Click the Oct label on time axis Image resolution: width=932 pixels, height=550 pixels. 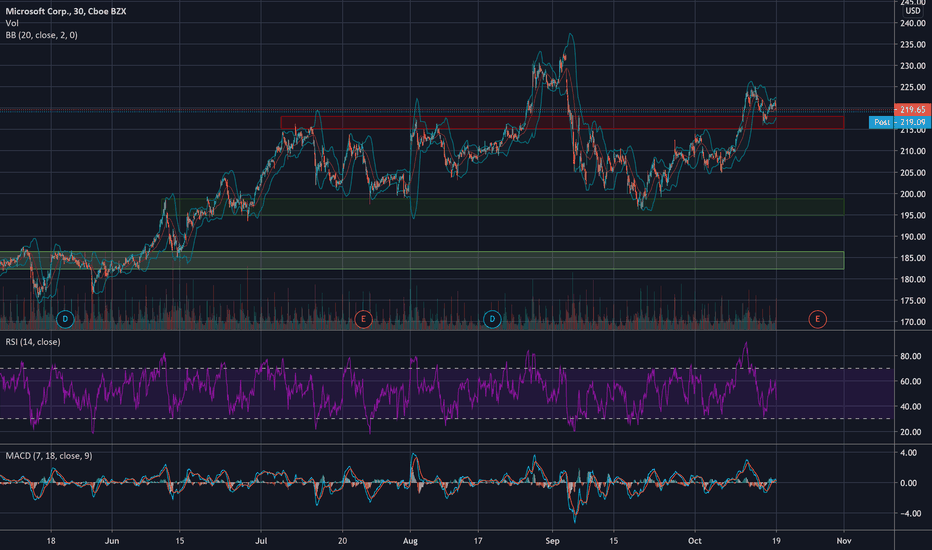pos(695,541)
